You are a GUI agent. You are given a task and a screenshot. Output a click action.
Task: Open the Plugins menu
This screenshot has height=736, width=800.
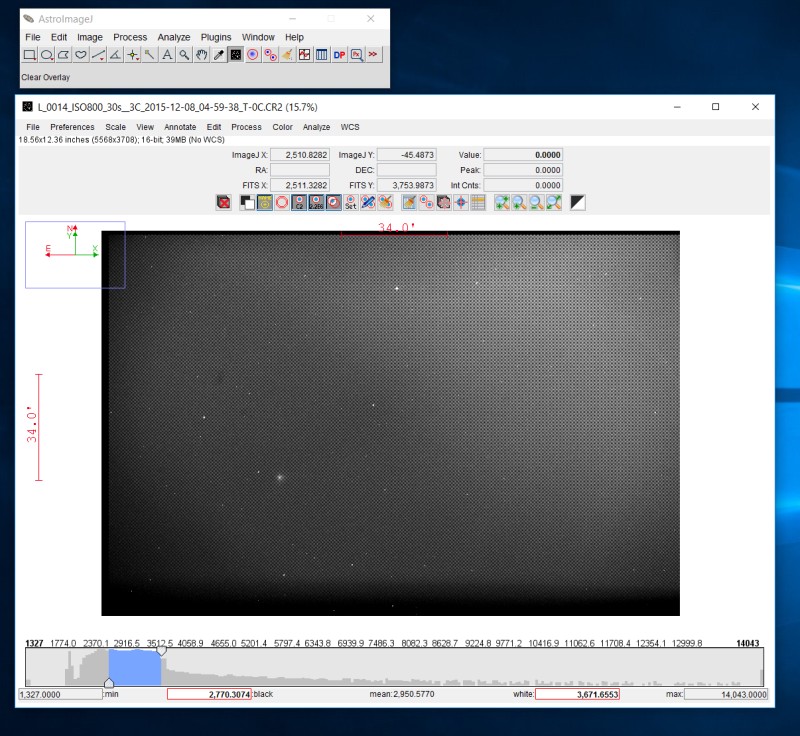216,37
